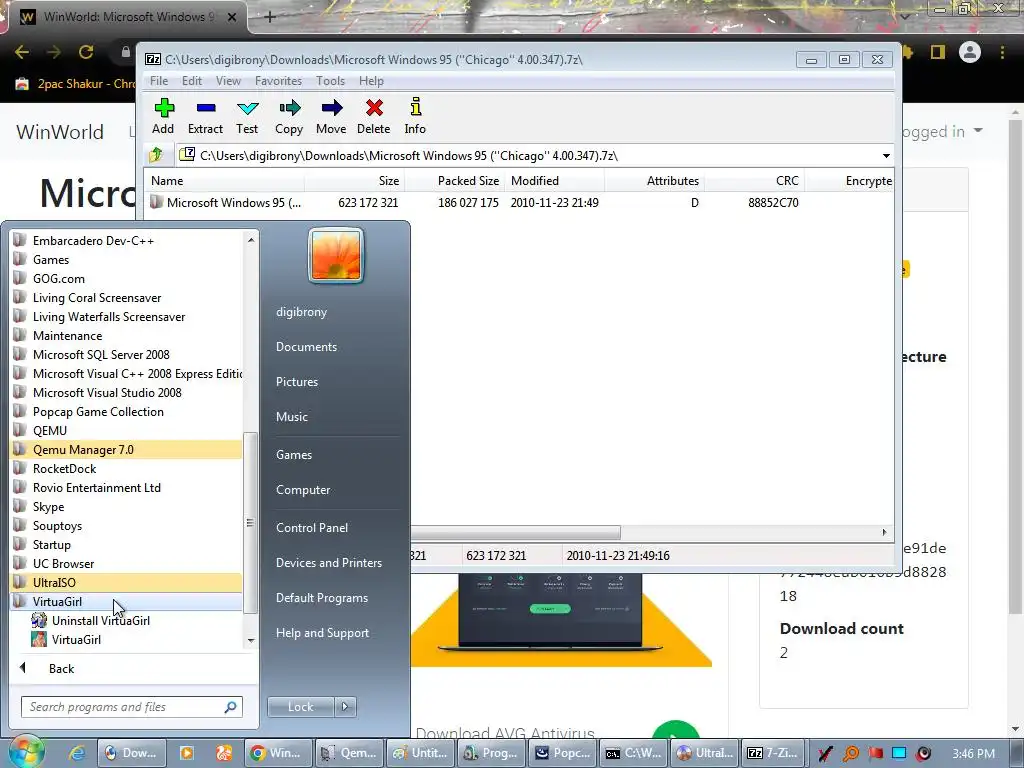The width and height of the screenshot is (1024, 768).
Task: Click the Lock button in Start menu
Action: coord(300,707)
